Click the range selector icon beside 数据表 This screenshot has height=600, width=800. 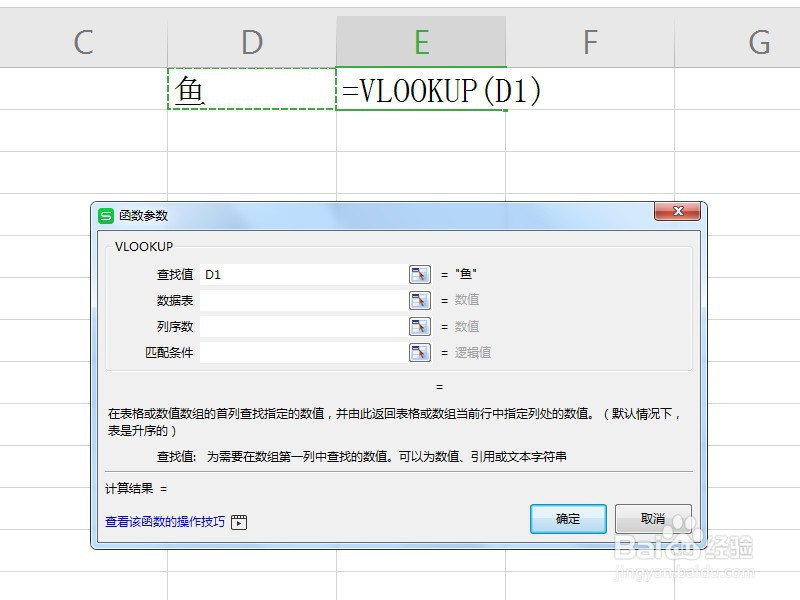click(420, 299)
